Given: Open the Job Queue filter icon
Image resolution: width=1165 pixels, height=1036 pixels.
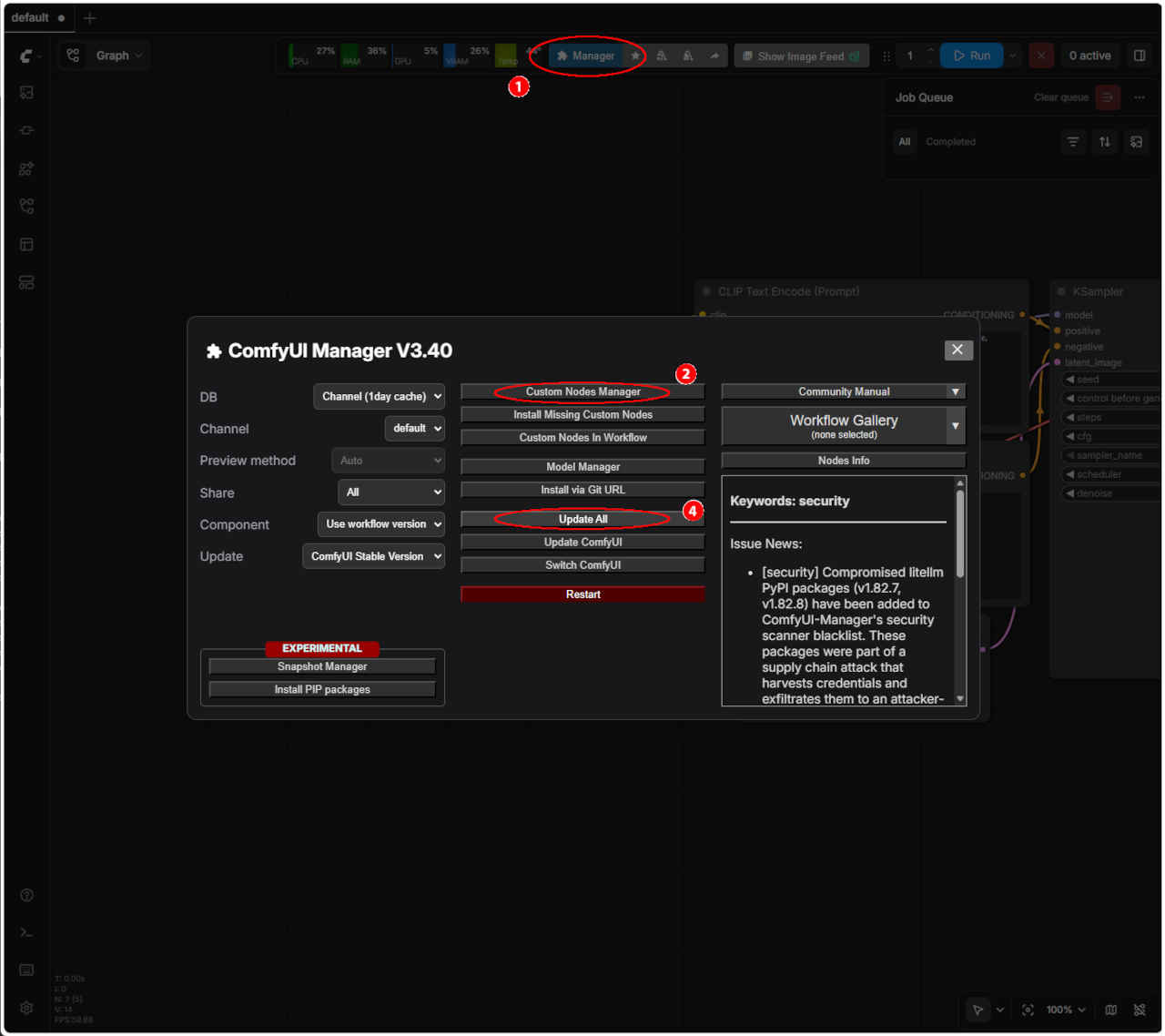Looking at the screenshot, I should pos(1073,142).
